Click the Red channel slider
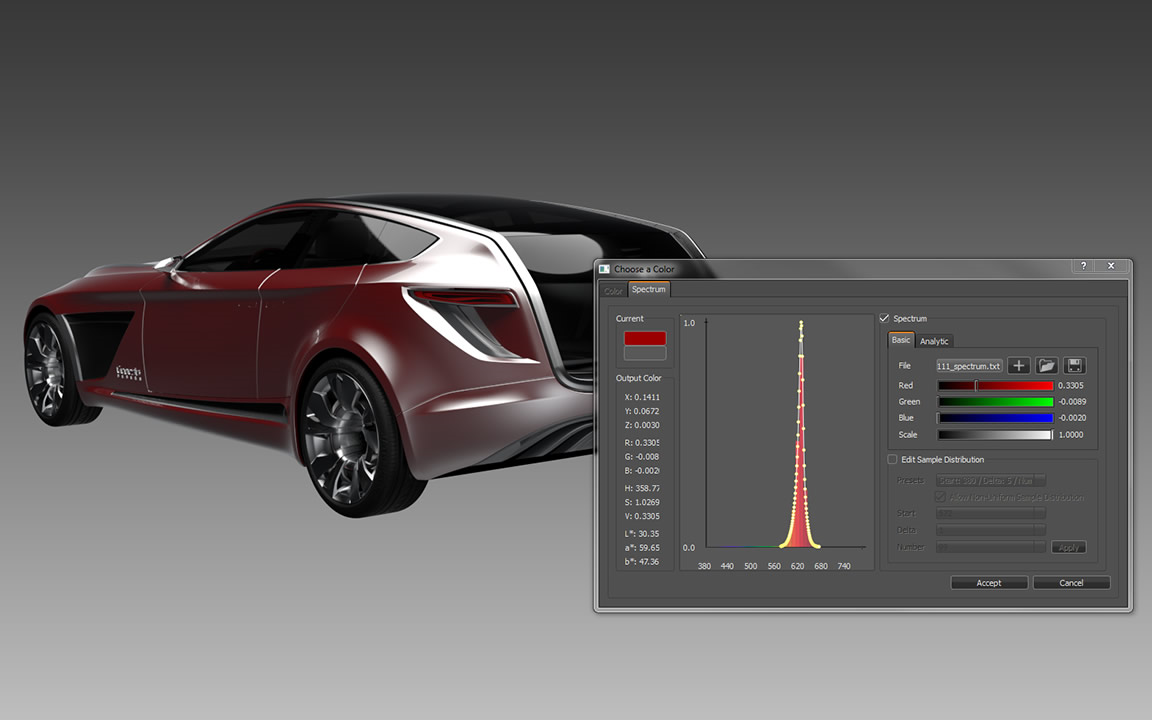The image size is (1152, 720). pos(995,386)
